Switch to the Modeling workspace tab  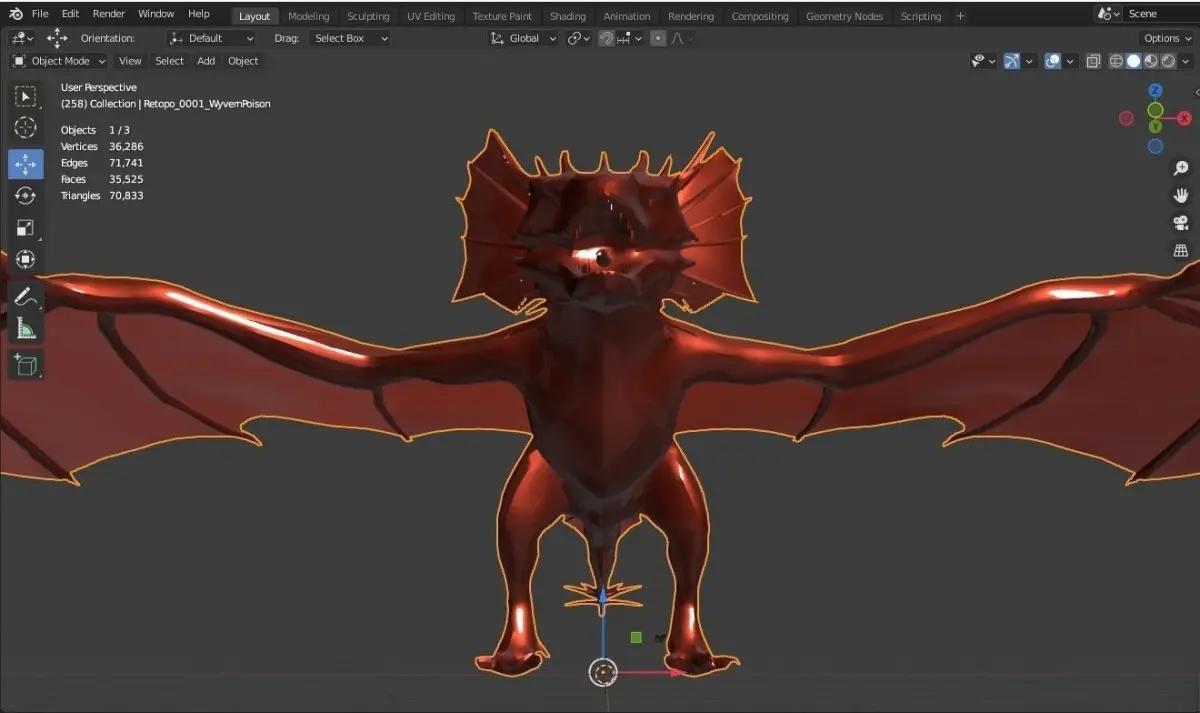click(309, 16)
